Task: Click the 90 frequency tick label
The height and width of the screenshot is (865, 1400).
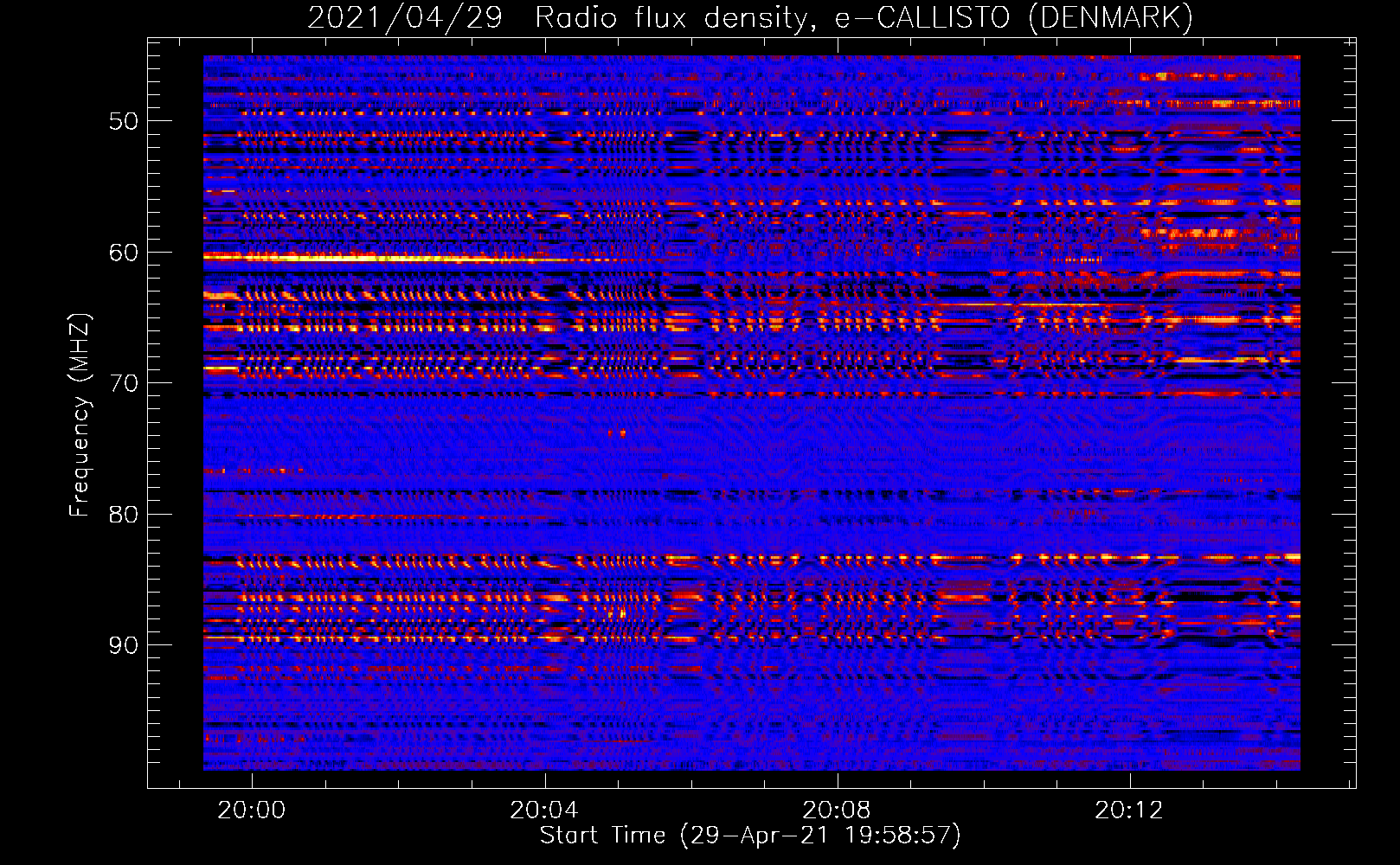Action: click(x=124, y=645)
